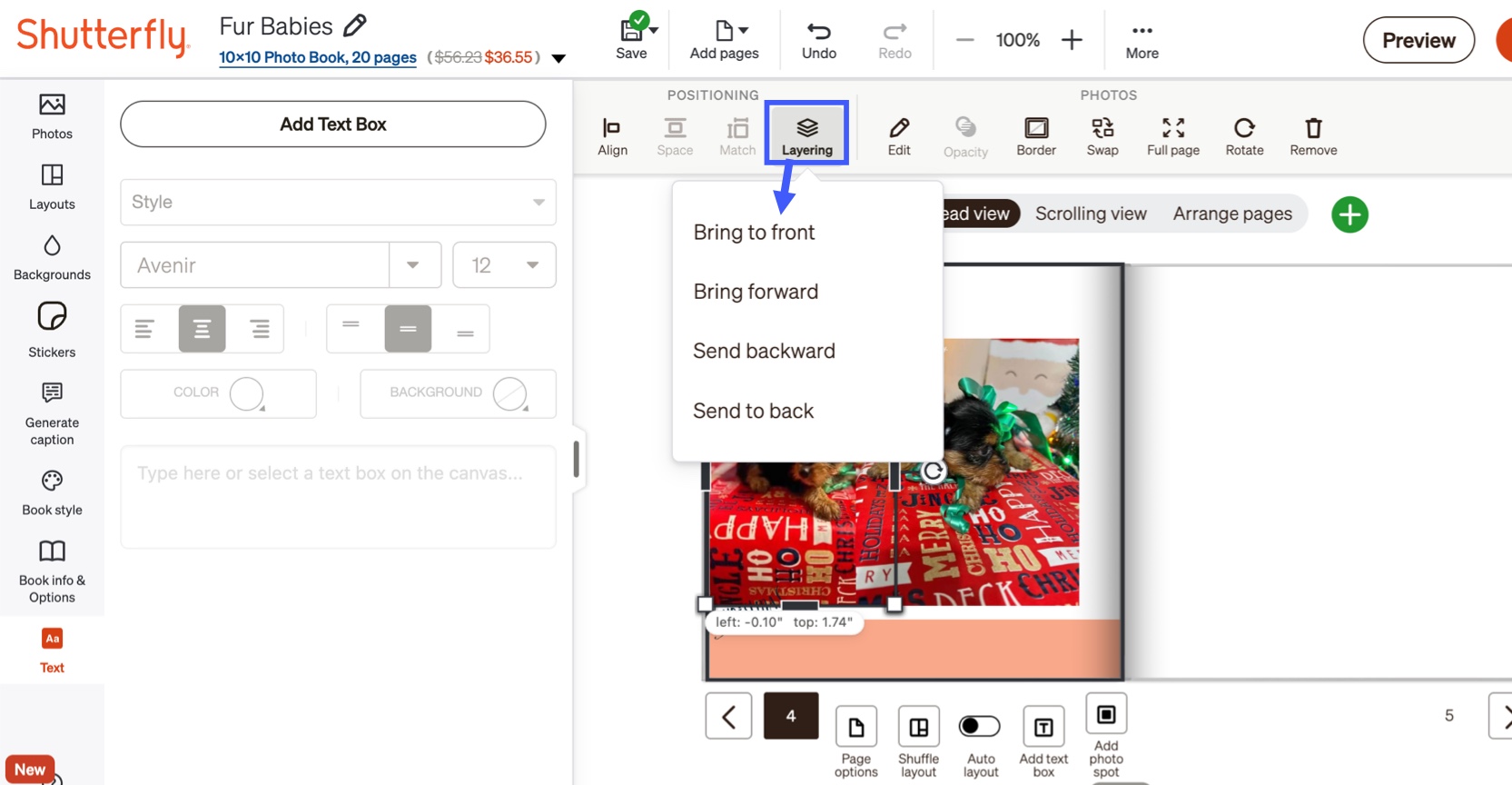Save the photo book project
This screenshot has width=1512, height=785.
(631, 39)
